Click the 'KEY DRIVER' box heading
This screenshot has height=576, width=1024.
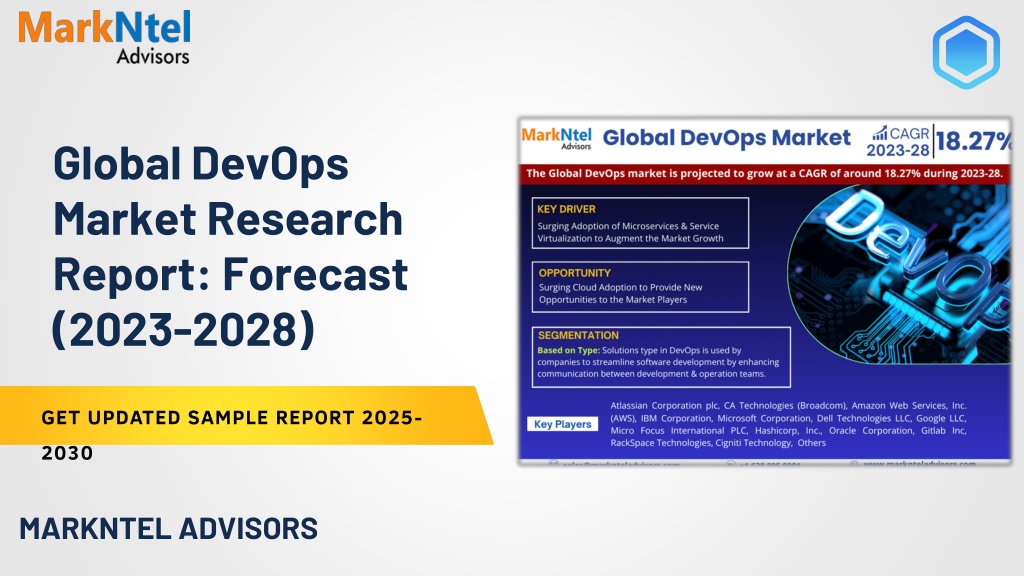pos(566,209)
